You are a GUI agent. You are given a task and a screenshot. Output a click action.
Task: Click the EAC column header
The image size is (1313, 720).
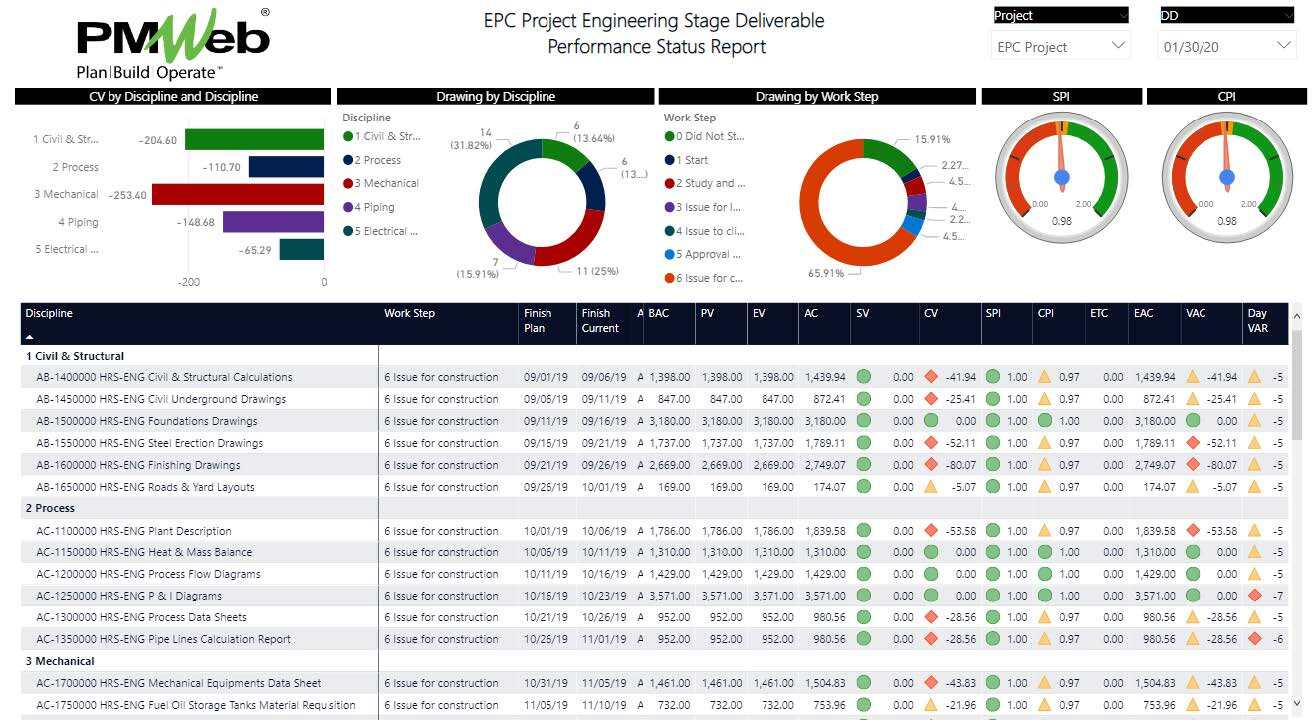pos(1143,314)
